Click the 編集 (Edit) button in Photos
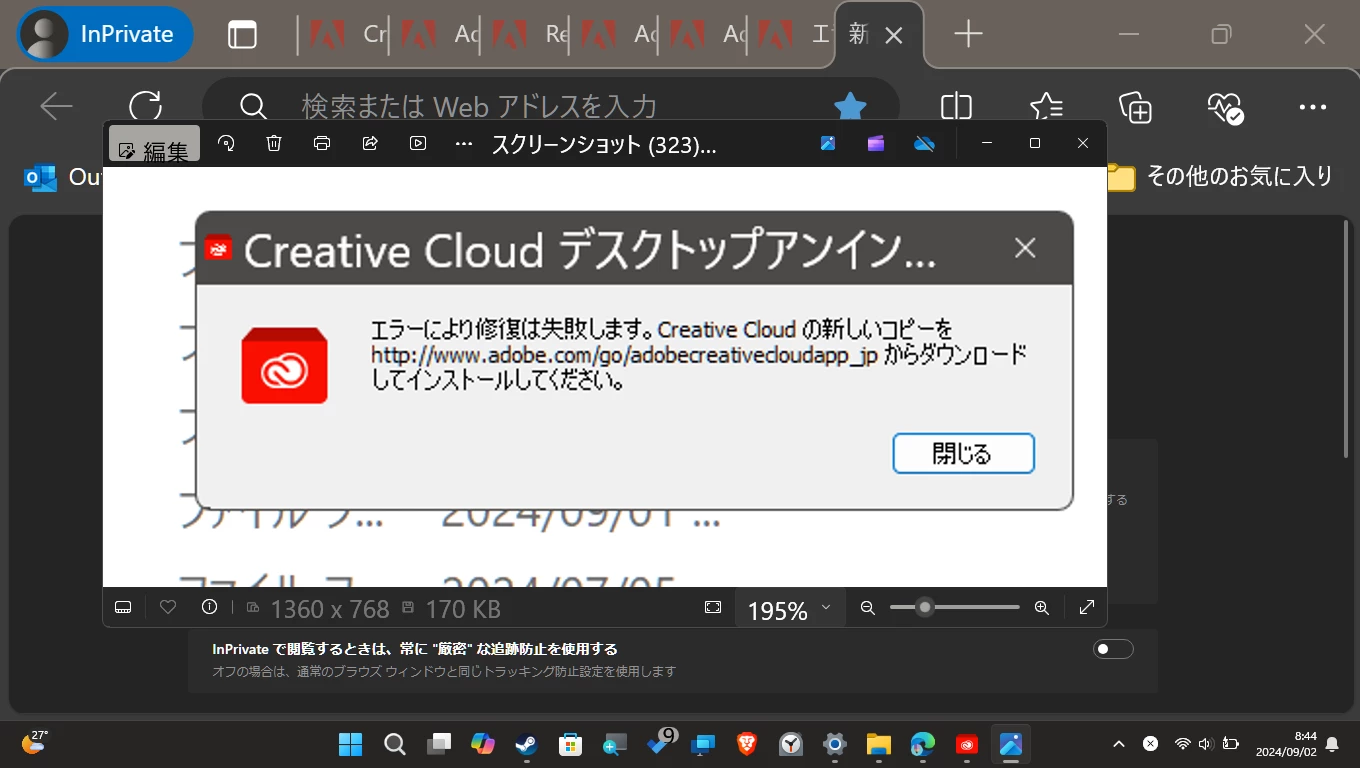The height and width of the screenshot is (768, 1360). point(154,144)
